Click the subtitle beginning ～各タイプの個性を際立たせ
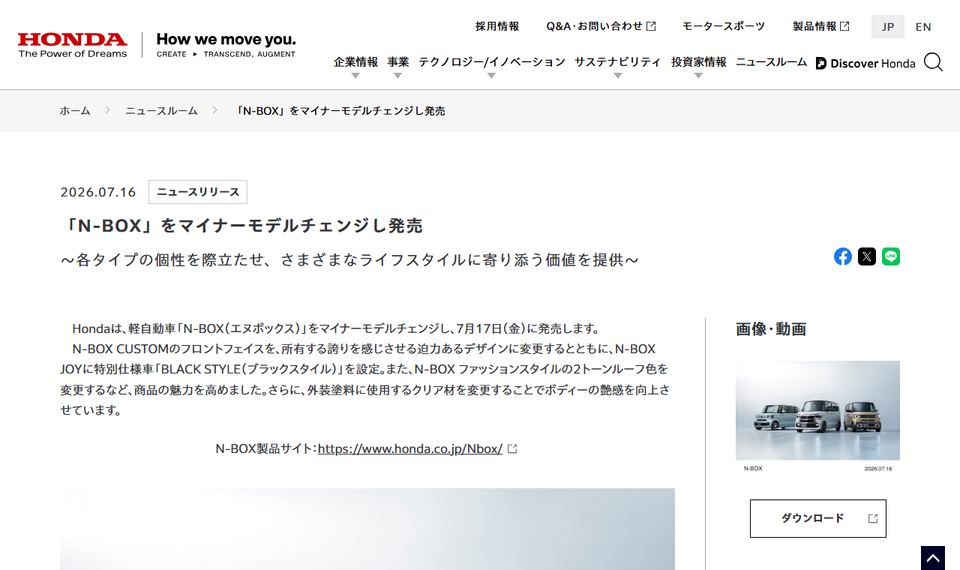The image size is (960, 570). point(350,260)
